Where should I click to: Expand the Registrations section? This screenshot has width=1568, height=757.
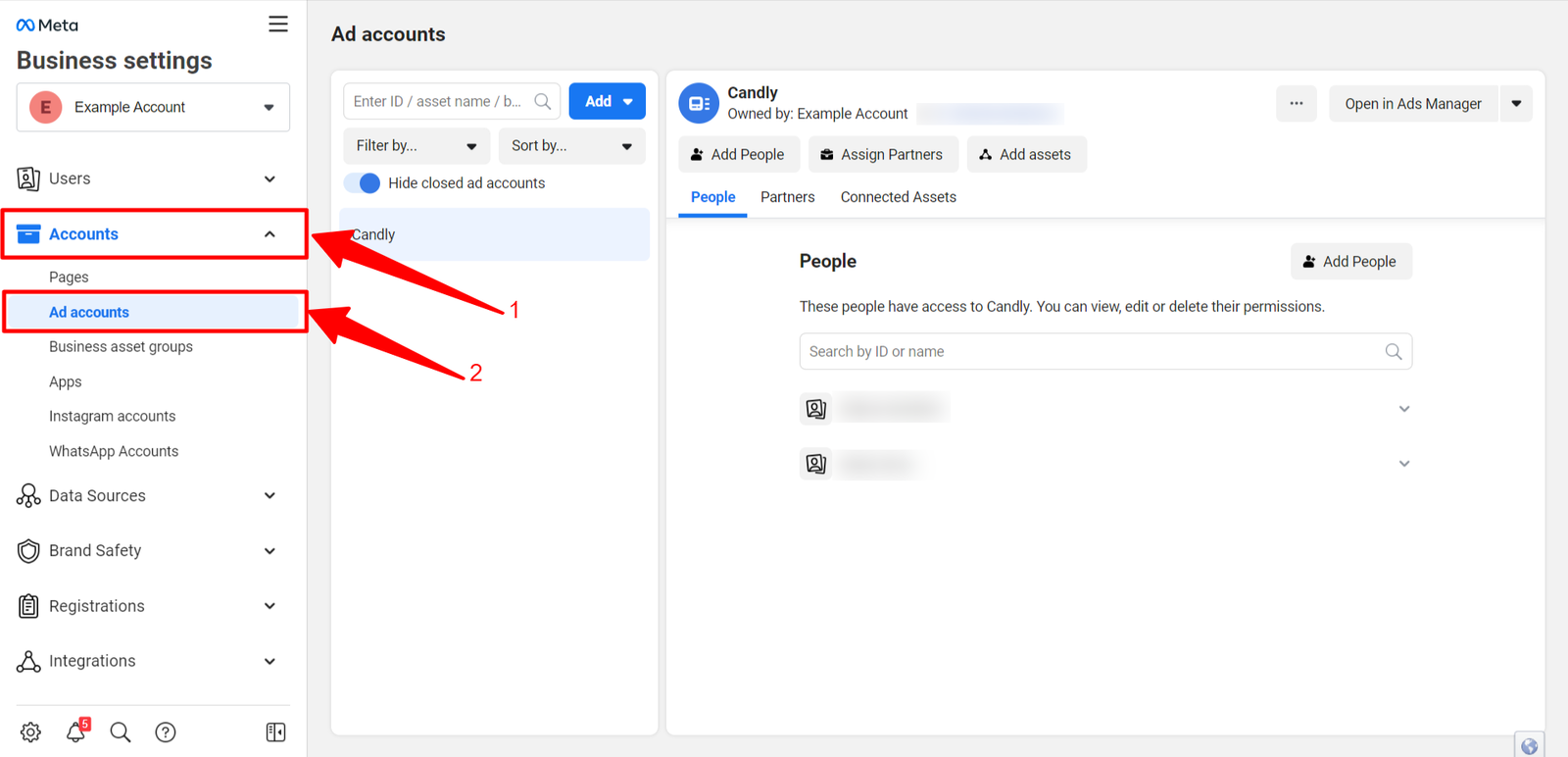point(270,606)
